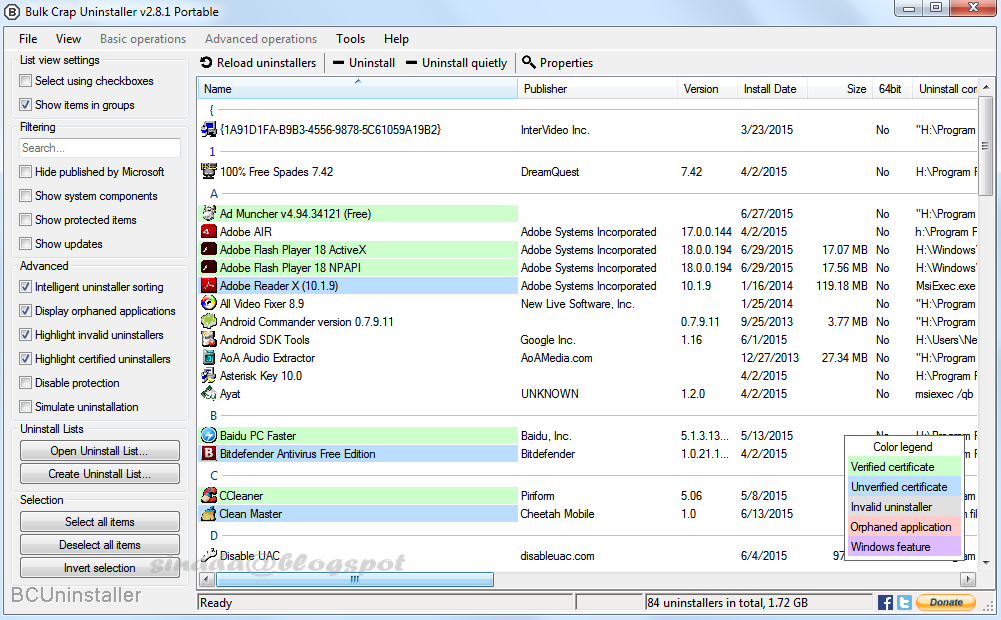Click the 100% Free Spades icon

[209, 171]
